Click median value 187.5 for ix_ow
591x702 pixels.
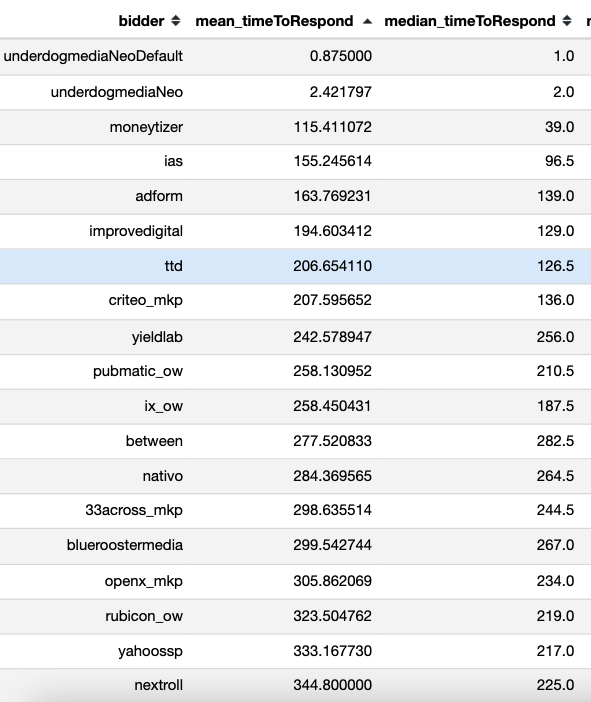point(556,406)
